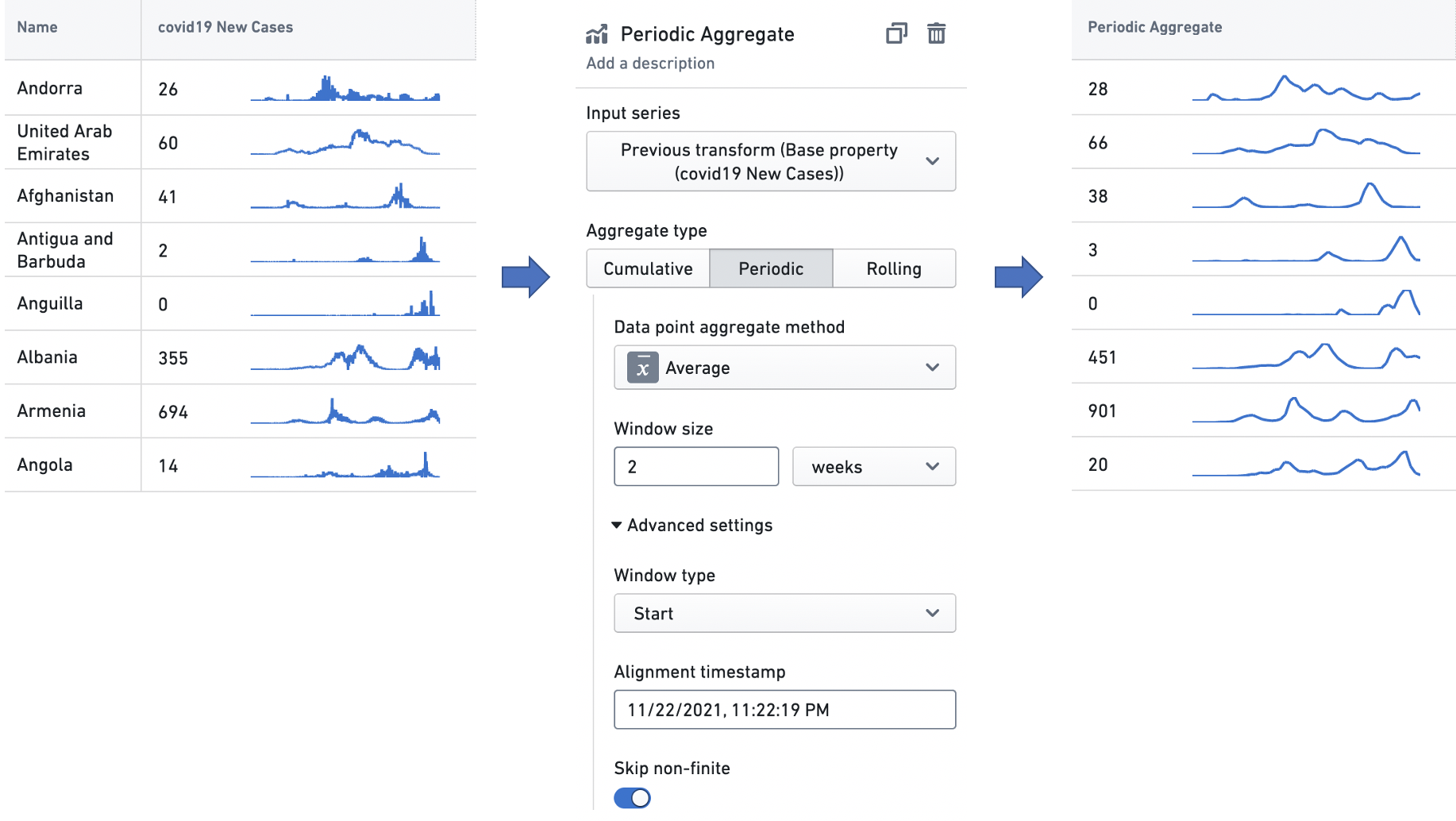Click the Name column header
This screenshot has width=1456, height=821.
point(37,27)
